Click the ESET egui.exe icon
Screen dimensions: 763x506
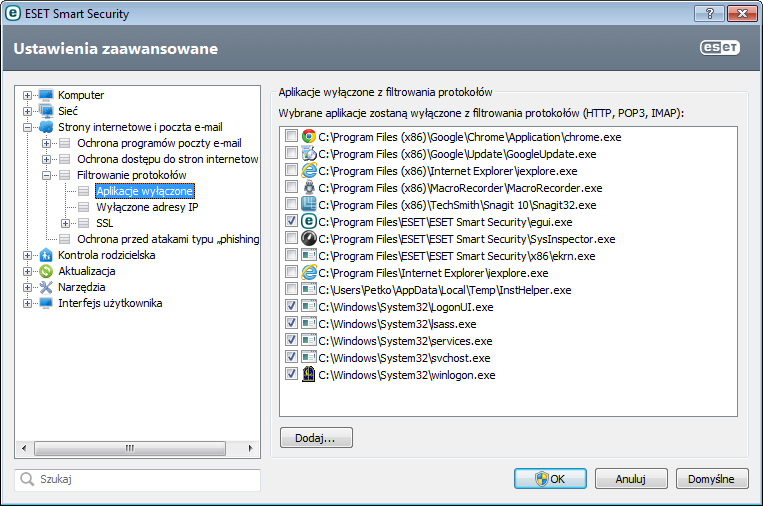pos(309,222)
